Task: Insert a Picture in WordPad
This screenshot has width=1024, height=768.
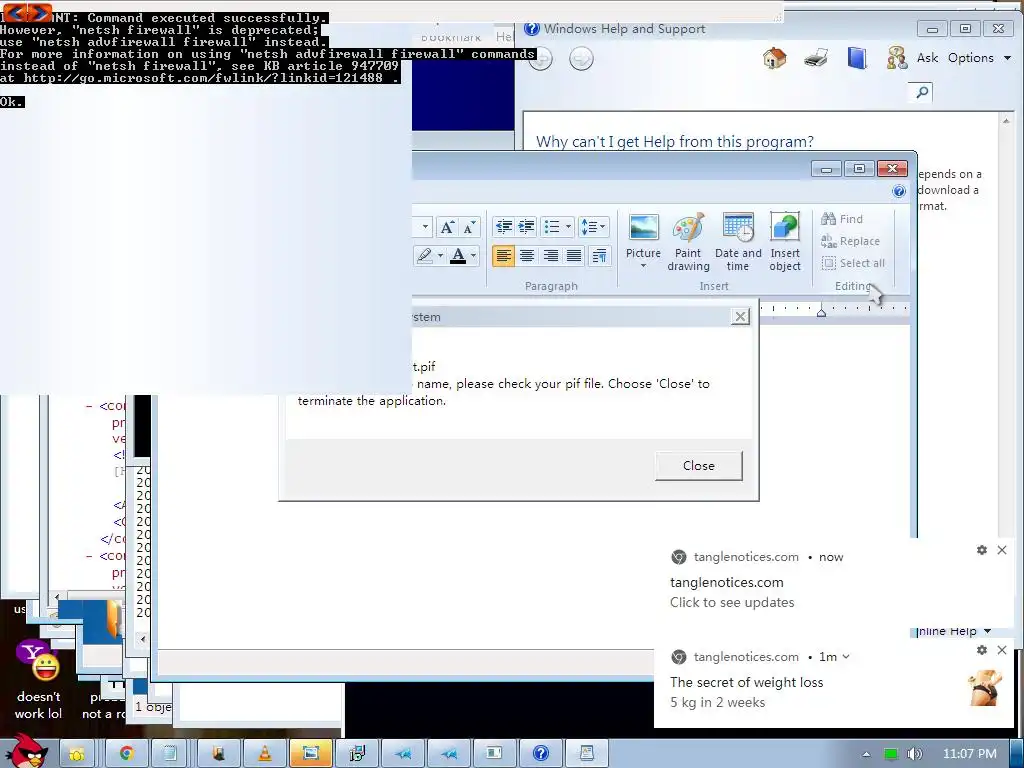Action: coord(643,234)
